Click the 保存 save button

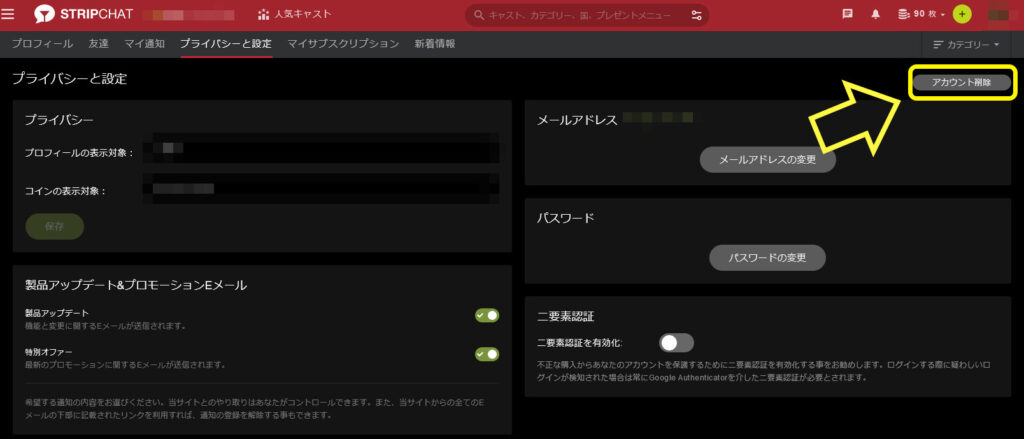pos(55,226)
